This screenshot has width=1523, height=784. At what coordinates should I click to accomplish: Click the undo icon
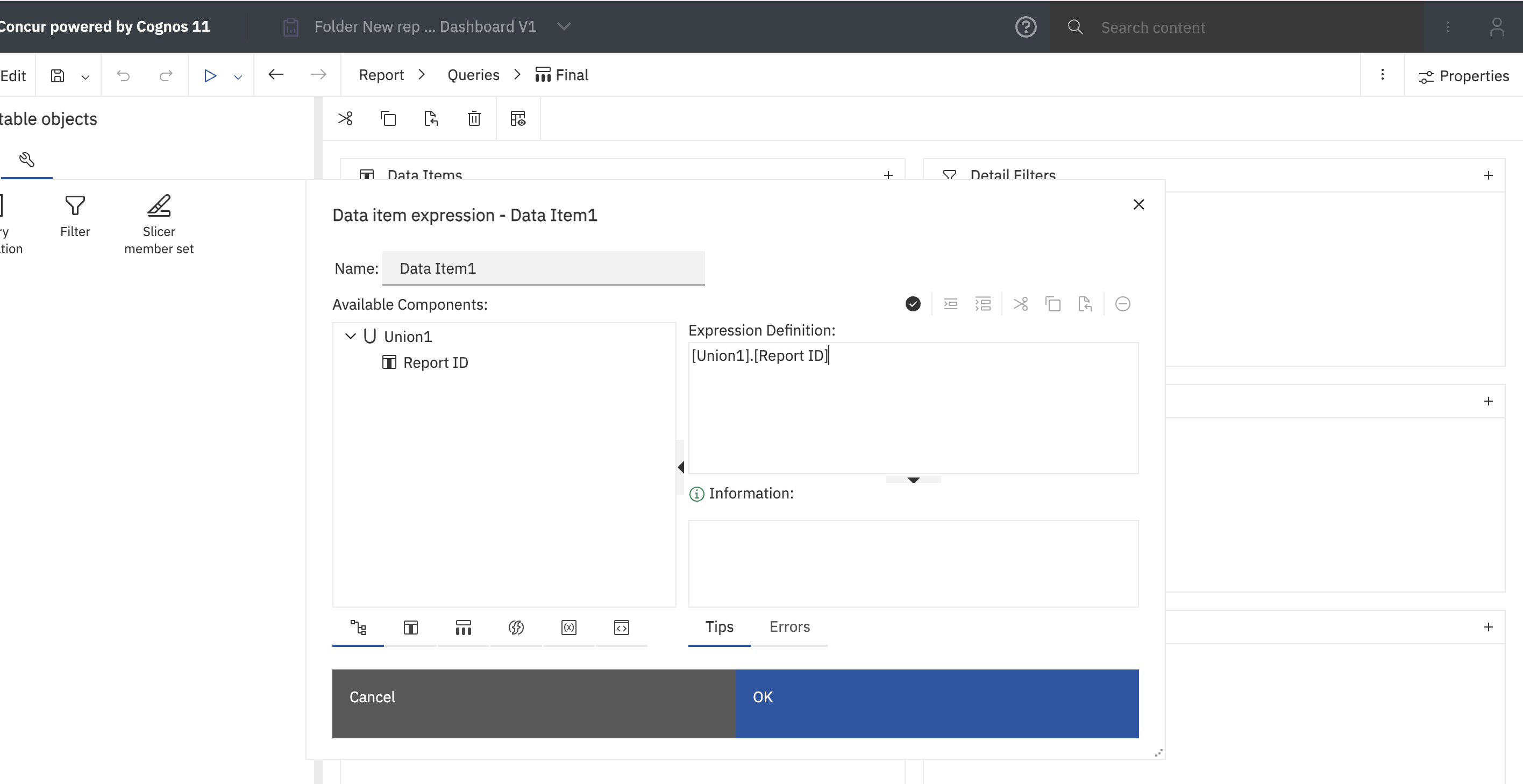click(123, 75)
